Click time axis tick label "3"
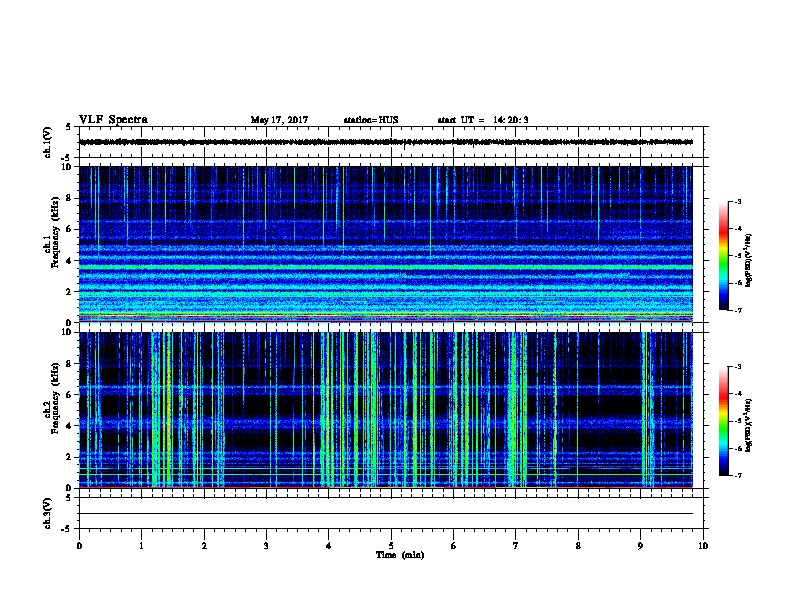This screenshot has width=792, height=612. [x=266, y=545]
